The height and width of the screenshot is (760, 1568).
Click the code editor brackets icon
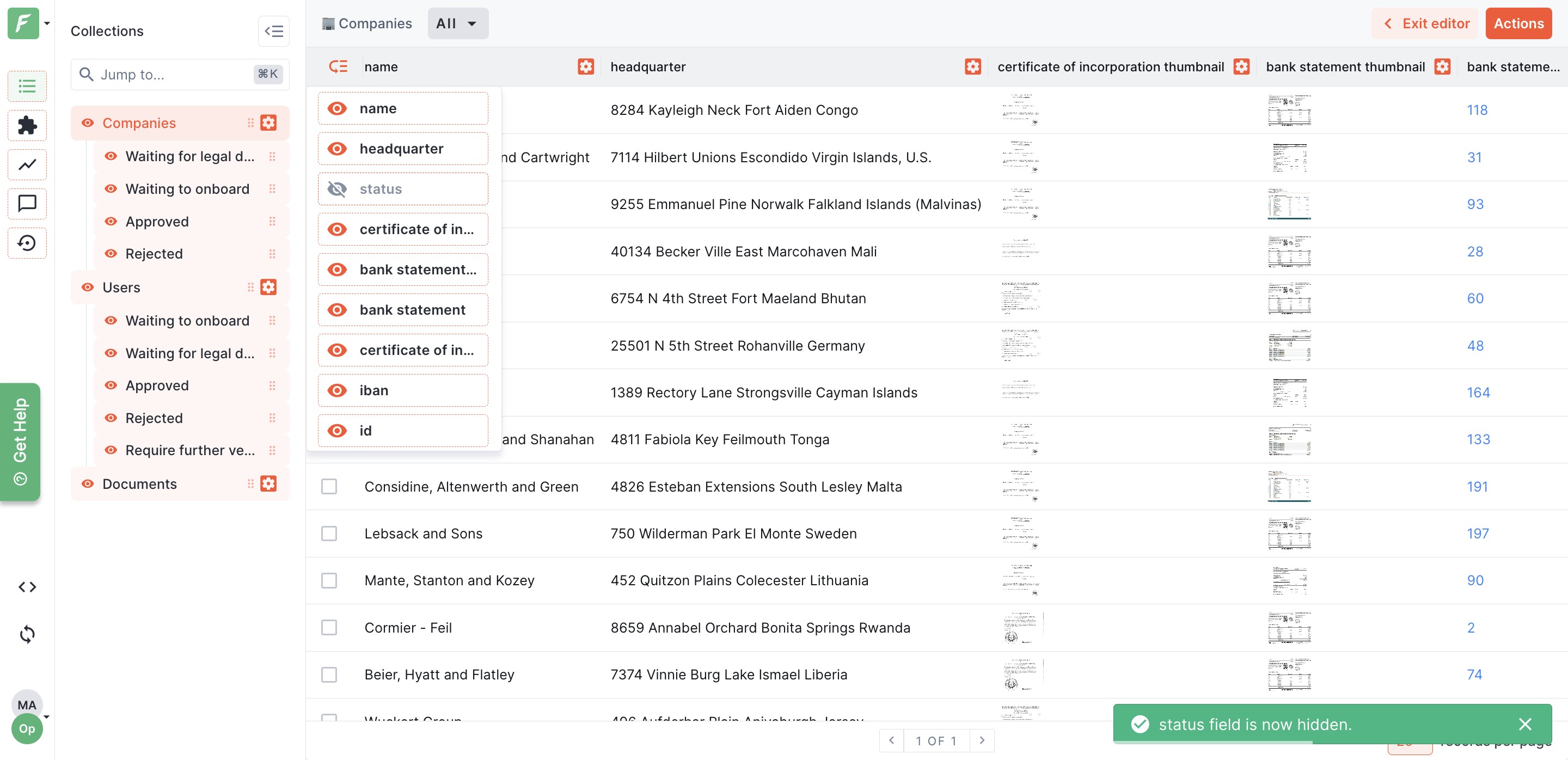[27, 586]
